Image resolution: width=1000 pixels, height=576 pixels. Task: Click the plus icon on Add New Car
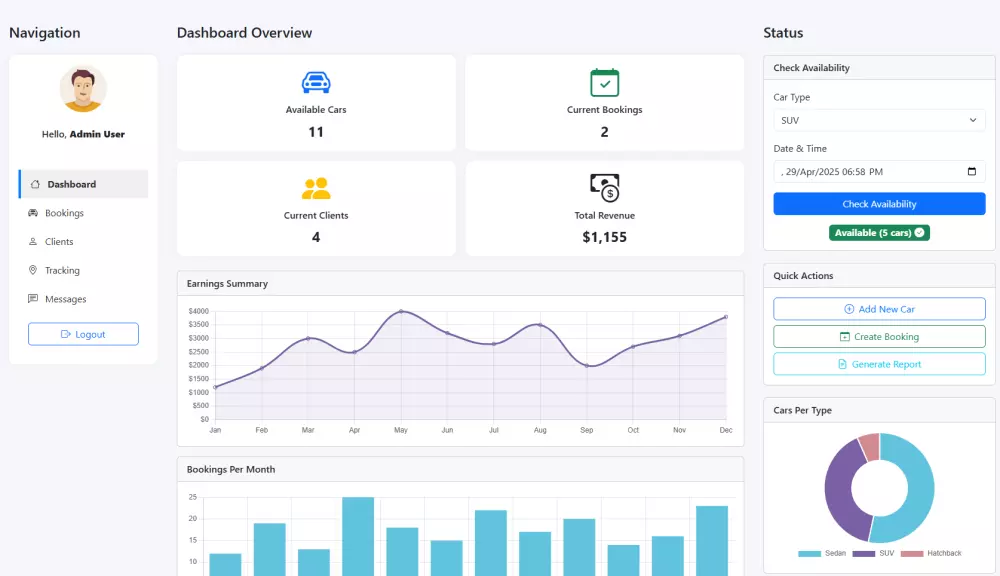849,309
